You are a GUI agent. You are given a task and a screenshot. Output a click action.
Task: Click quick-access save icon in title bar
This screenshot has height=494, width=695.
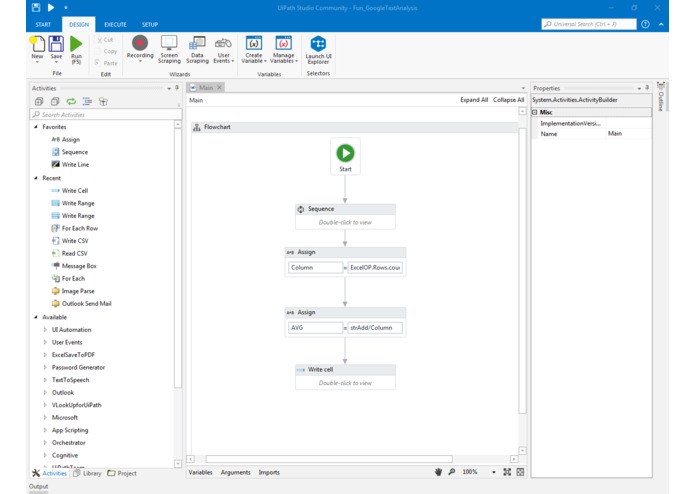coord(36,8)
